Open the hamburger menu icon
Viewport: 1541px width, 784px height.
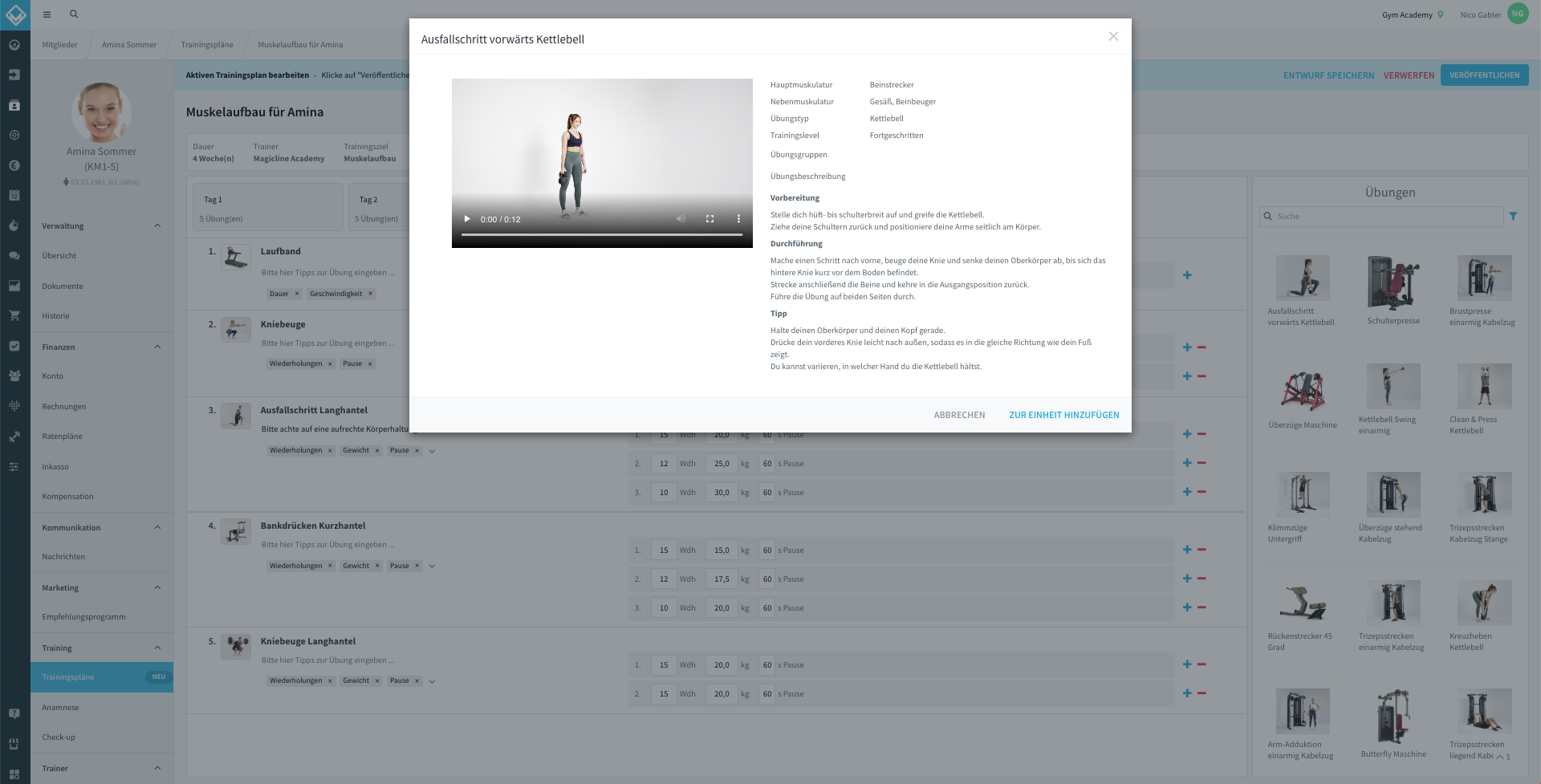pos(47,14)
